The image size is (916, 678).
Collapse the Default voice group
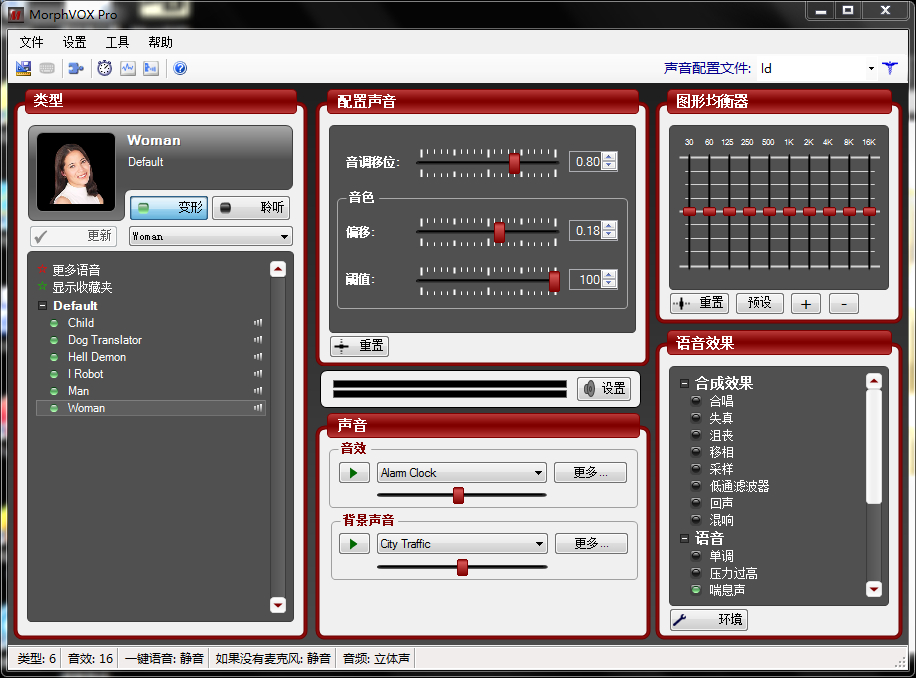42,305
